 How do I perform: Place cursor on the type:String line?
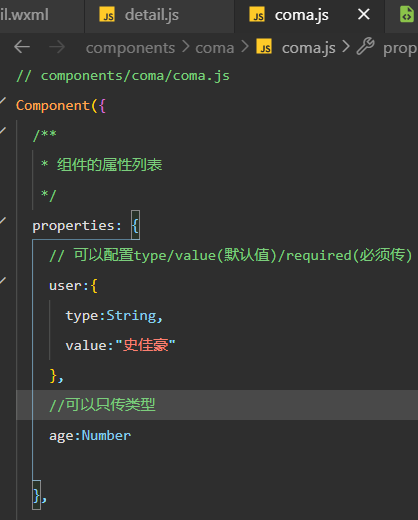pyautogui.click(x=114, y=316)
